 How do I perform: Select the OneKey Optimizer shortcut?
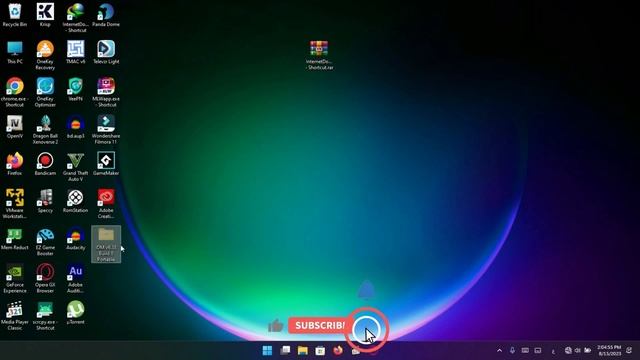[45, 92]
